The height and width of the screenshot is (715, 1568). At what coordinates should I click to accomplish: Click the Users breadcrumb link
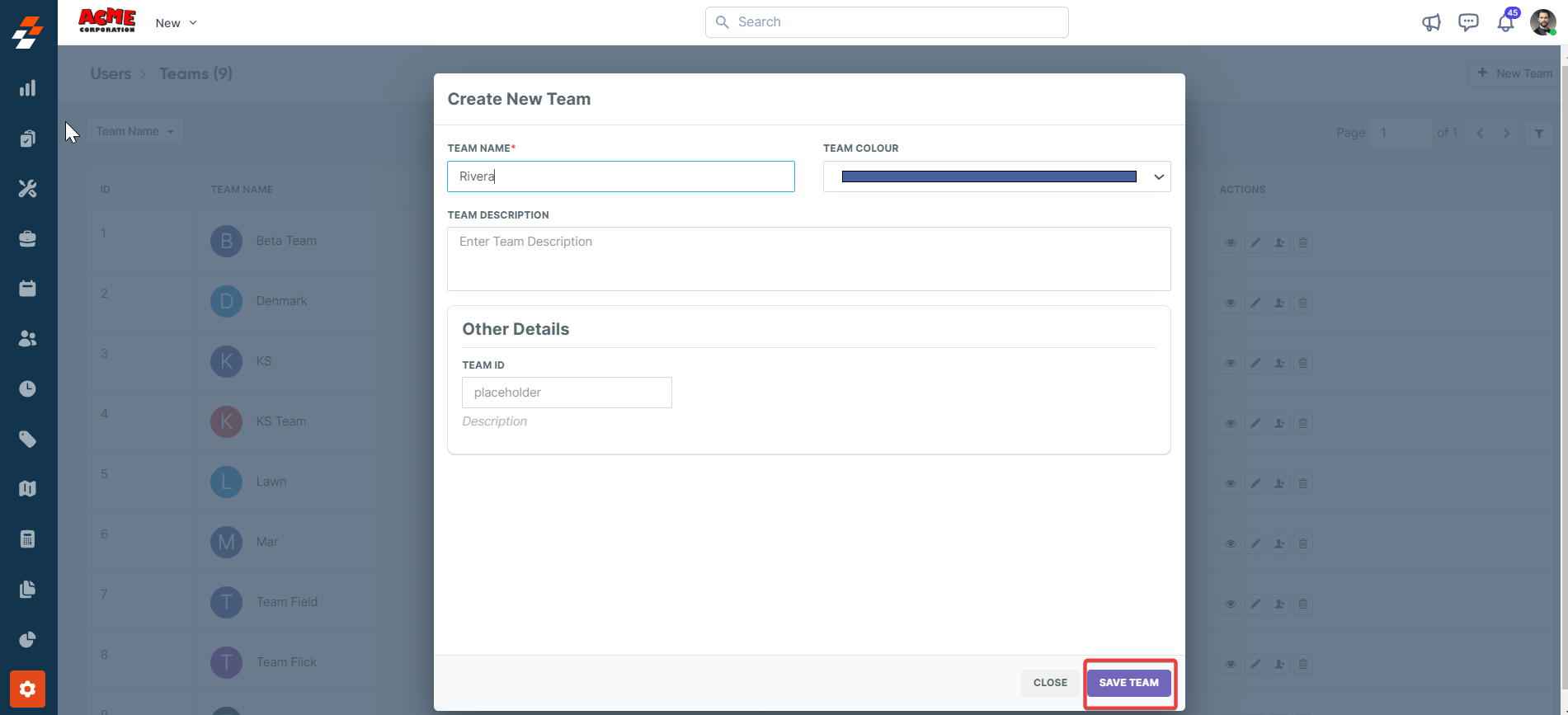tap(111, 73)
